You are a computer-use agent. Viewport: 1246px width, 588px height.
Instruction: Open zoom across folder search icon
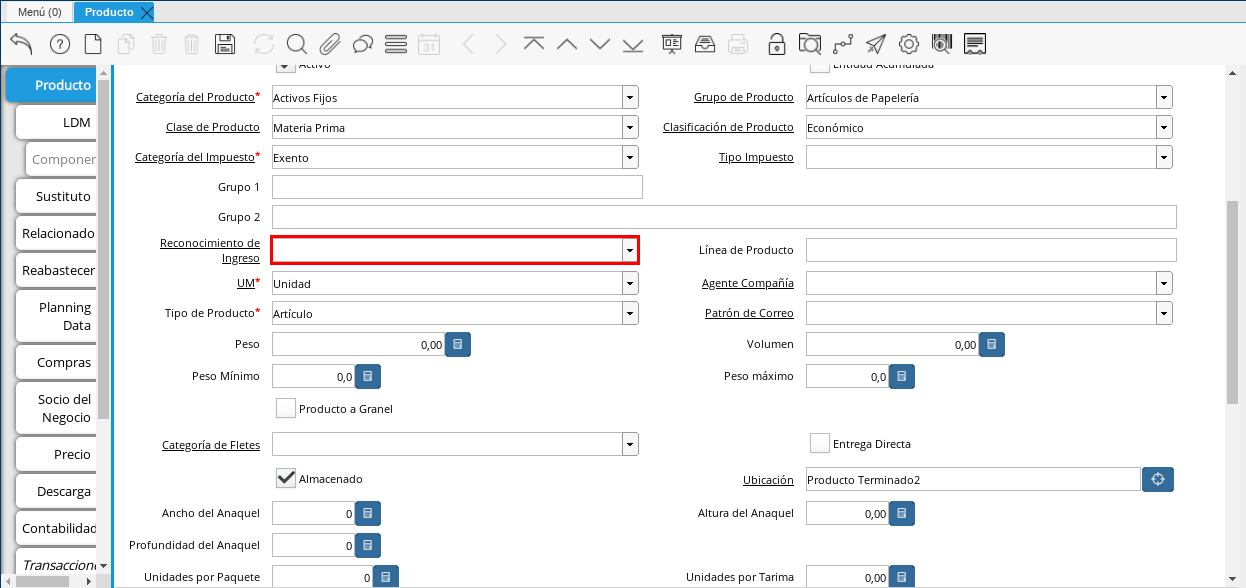tap(810, 44)
